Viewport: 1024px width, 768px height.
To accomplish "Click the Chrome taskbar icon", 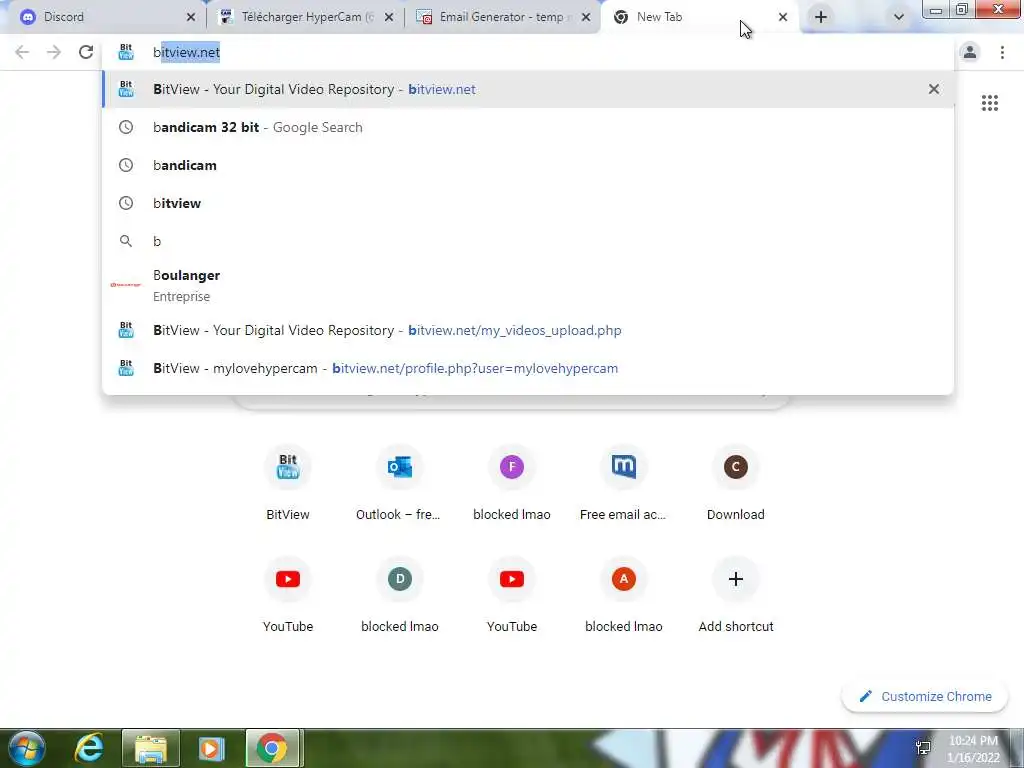I will [272, 748].
